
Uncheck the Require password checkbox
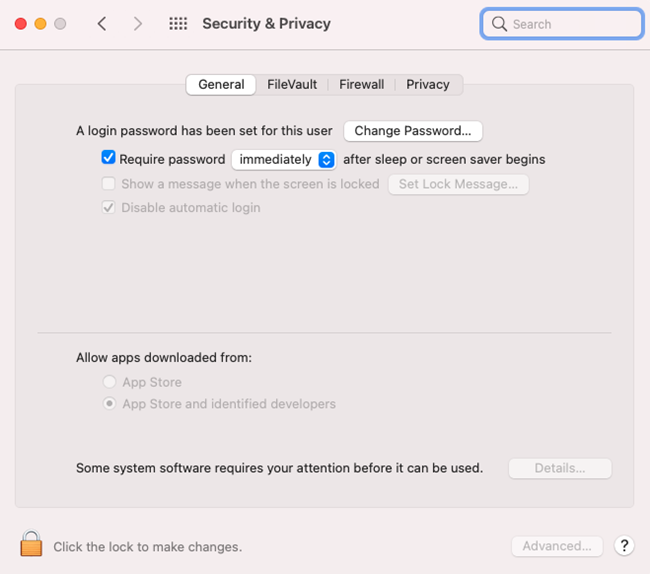108,157
